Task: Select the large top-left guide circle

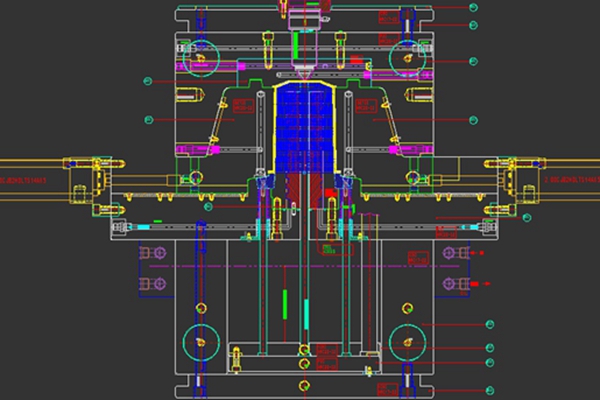Action: [202, 57]
